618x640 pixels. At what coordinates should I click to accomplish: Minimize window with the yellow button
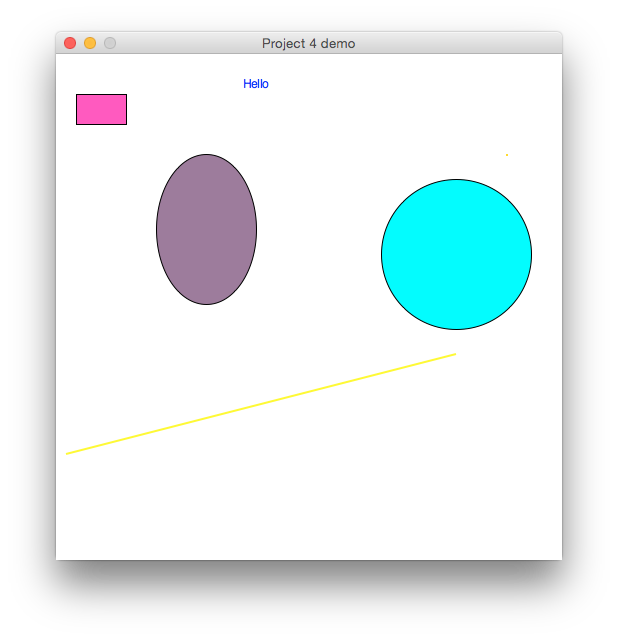[90, 43]
